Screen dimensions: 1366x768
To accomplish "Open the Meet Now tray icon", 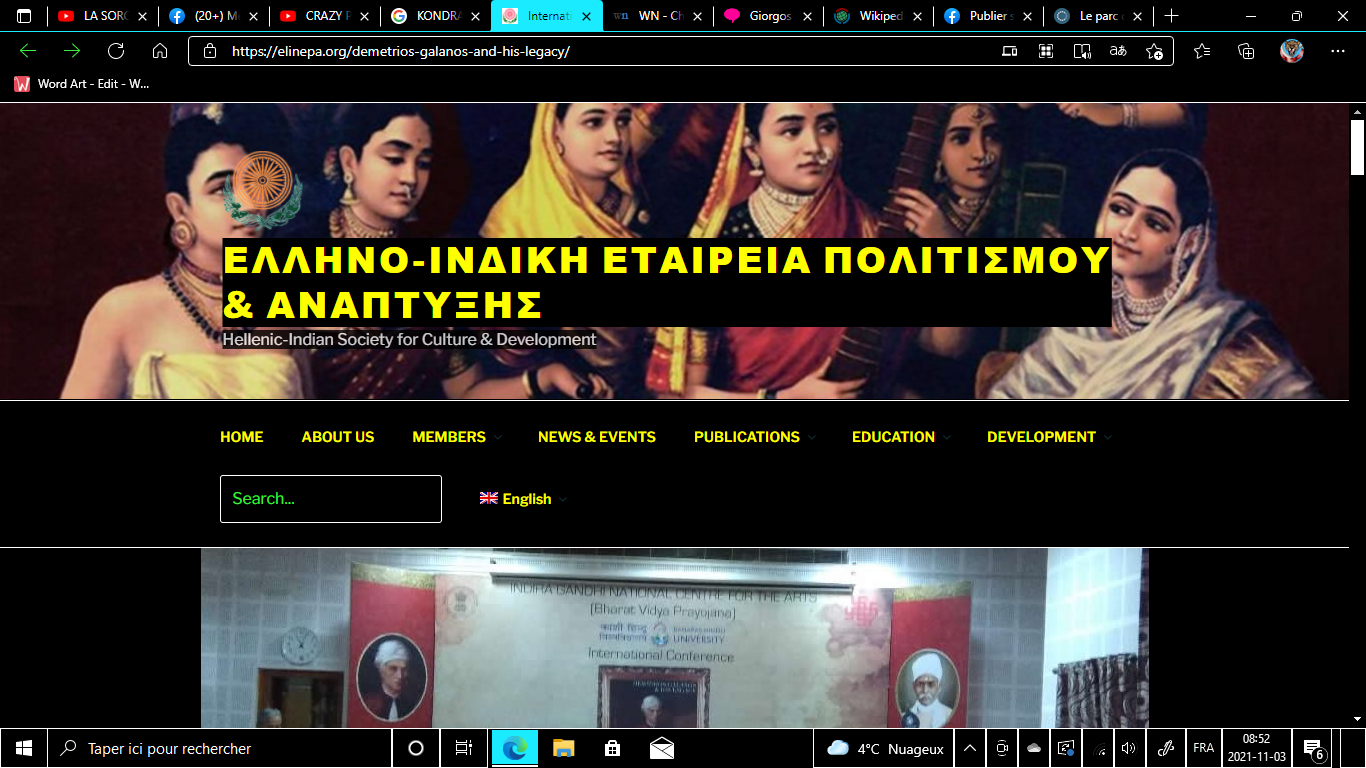I will (1002, 748).
